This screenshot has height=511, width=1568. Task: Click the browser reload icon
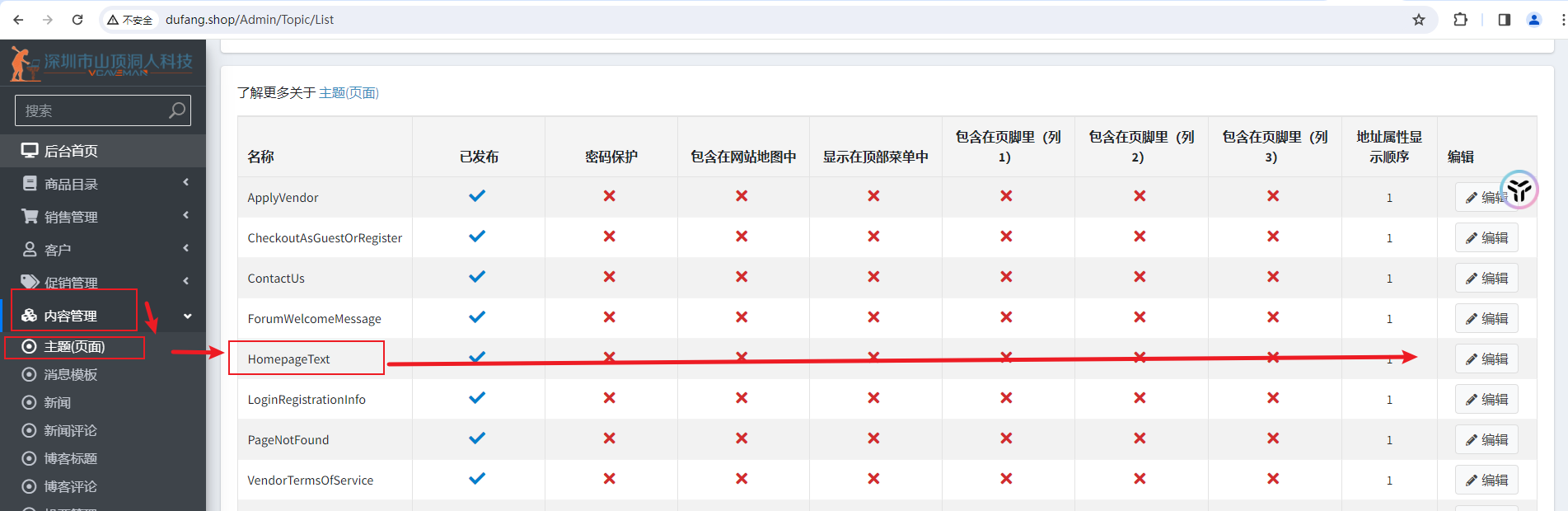[77, 20]
